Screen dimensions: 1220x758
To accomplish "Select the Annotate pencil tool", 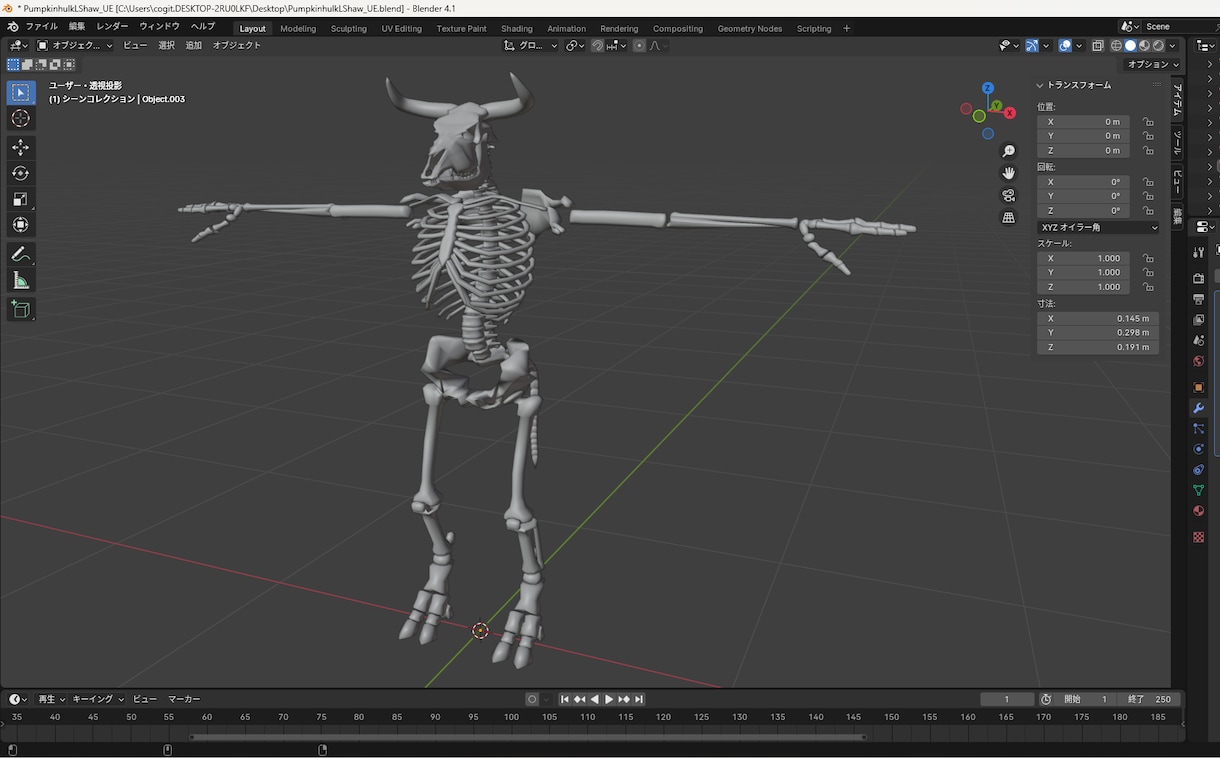I will (x=20, y=254).
